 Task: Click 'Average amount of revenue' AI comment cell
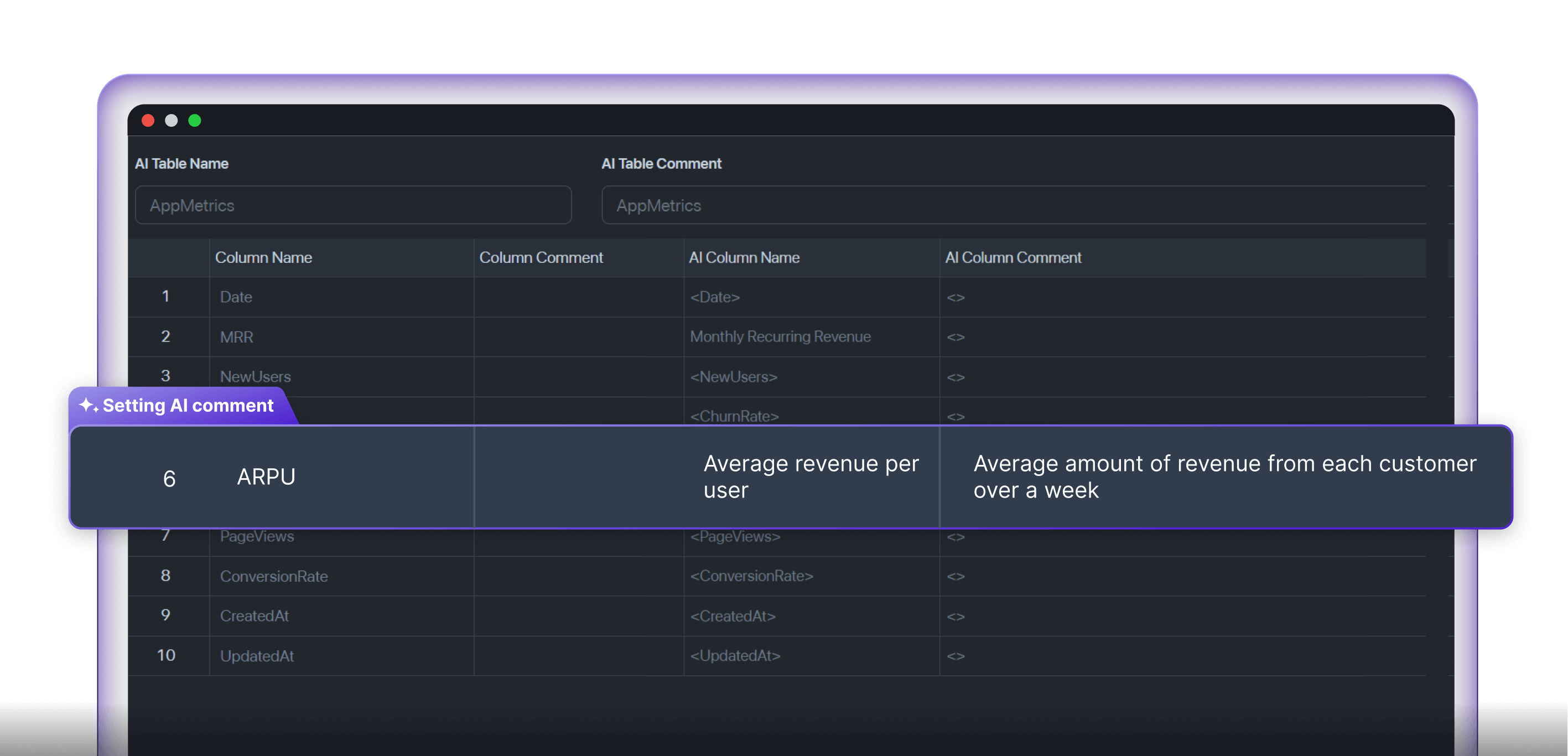coord(1225,477)
